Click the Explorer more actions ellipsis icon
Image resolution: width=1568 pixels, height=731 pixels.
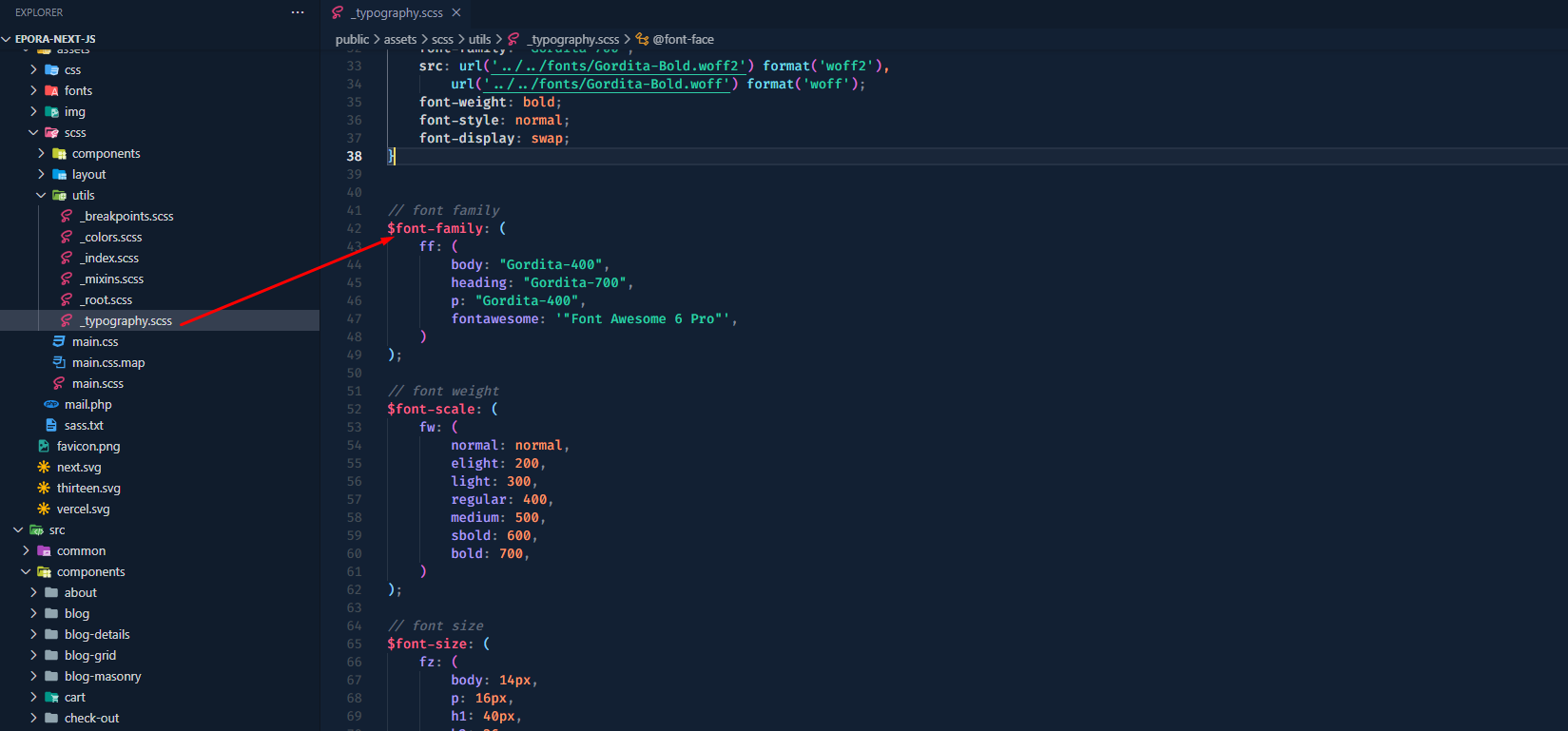(298, 12)
